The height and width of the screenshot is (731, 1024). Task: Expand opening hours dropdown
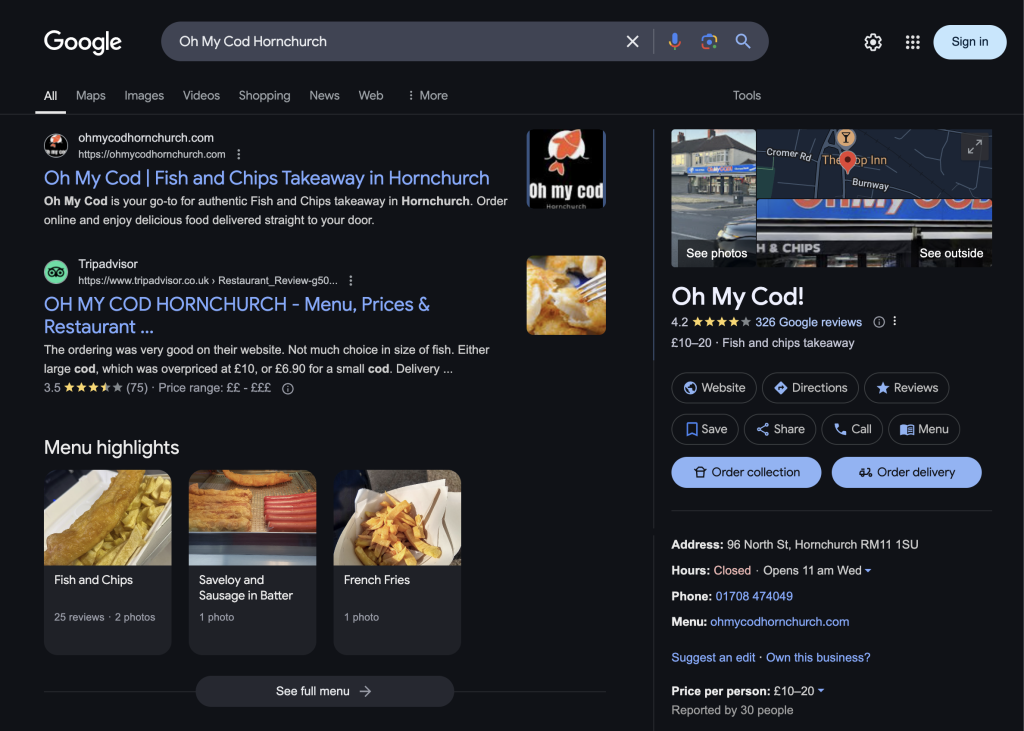[x=868, y=571]
